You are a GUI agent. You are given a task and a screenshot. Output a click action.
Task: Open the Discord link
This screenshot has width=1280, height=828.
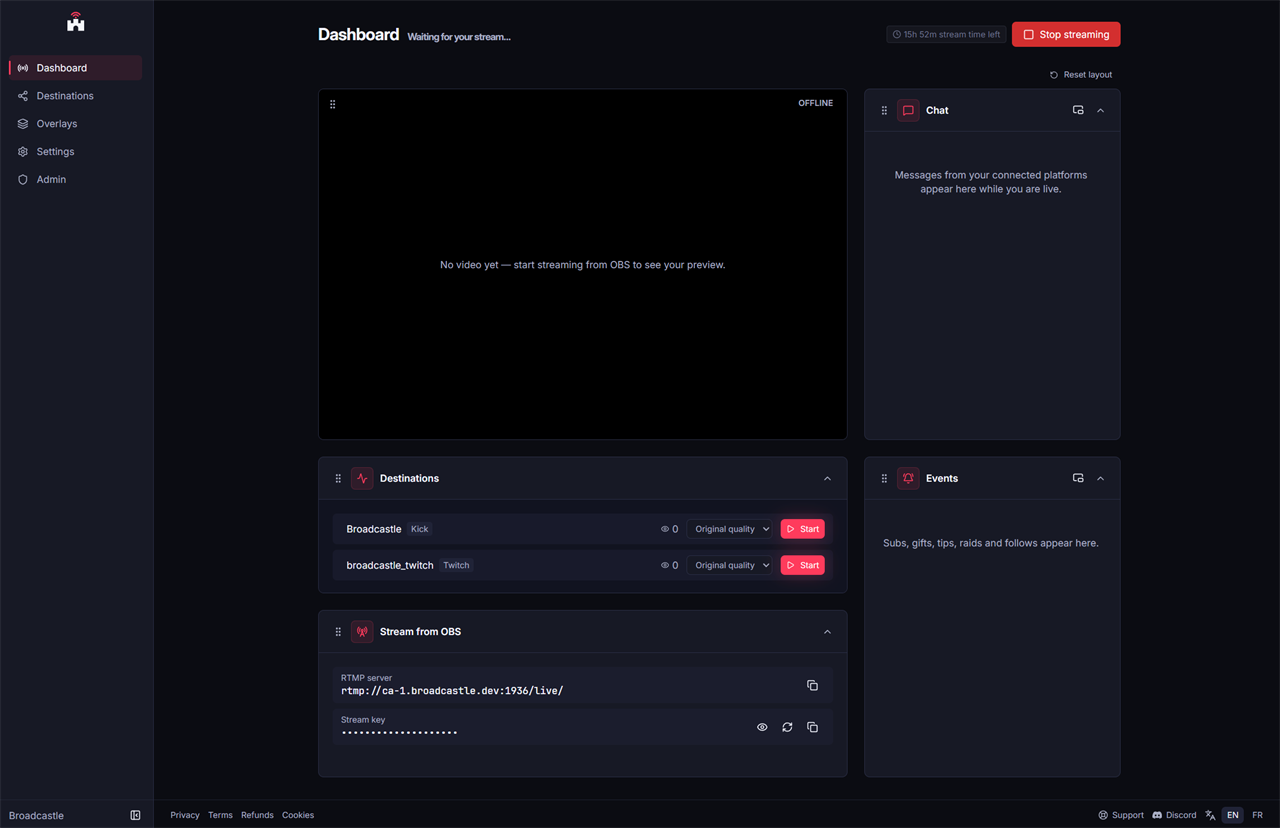[x=1174, y=815]
